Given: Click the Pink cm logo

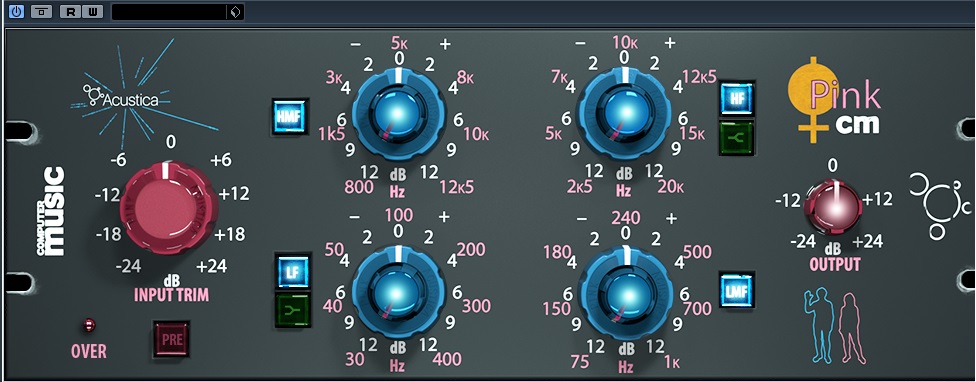Looking at the screenshot, I should click(835, 100).
